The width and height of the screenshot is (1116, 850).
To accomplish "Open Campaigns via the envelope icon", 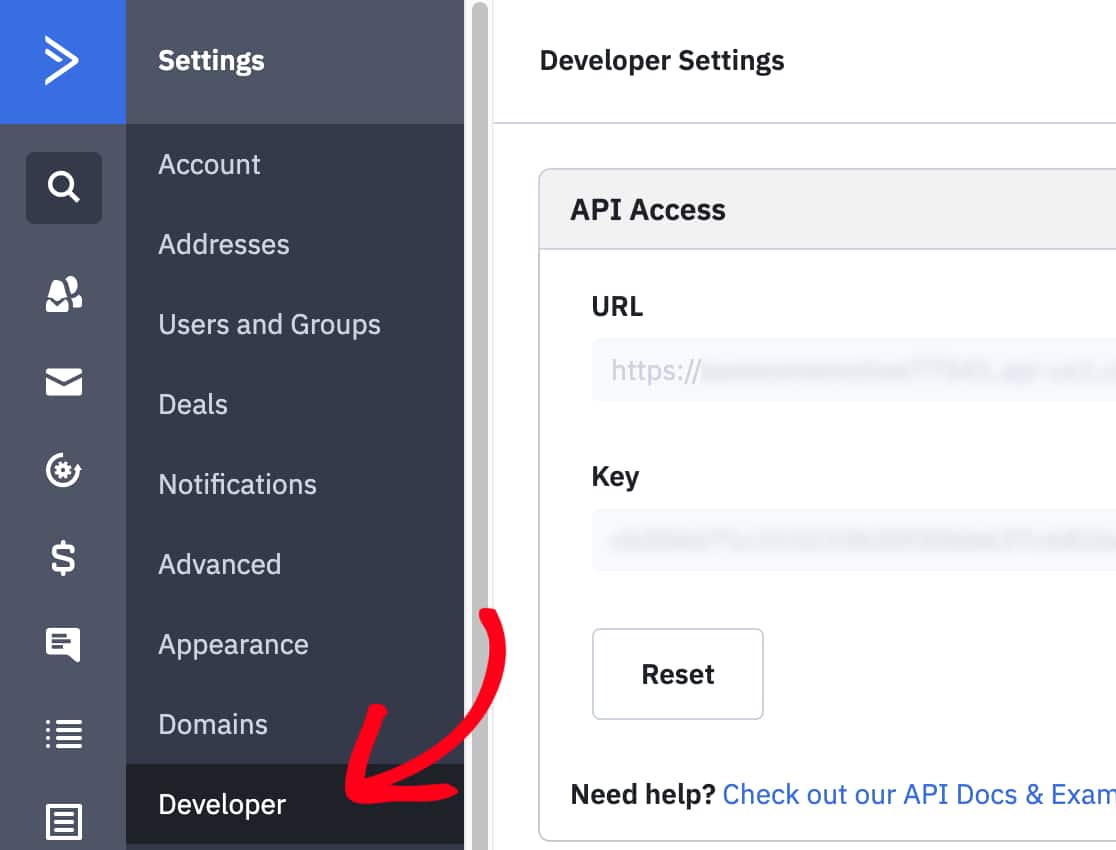I will (x=63, y=382).
